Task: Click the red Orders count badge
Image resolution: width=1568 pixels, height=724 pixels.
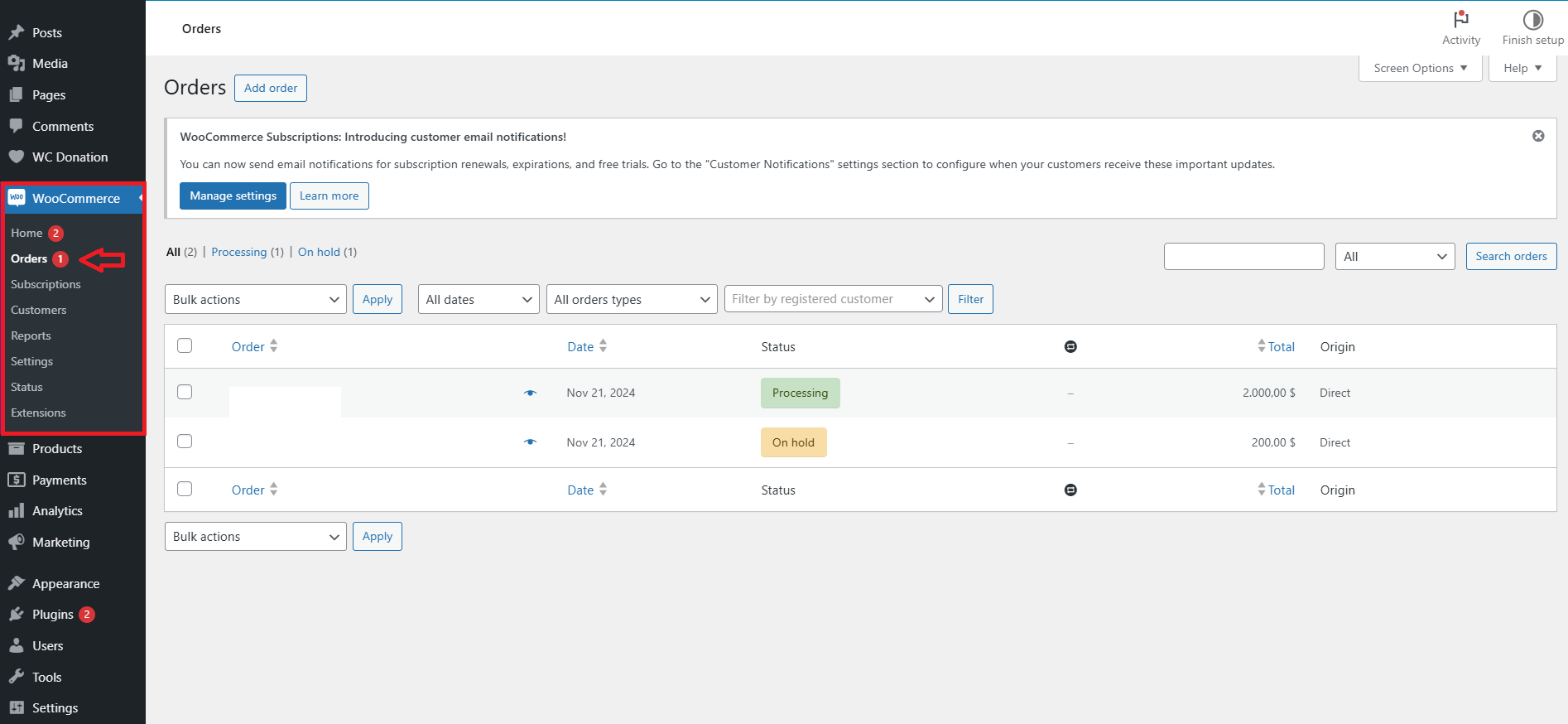Action: pos(60,258)
